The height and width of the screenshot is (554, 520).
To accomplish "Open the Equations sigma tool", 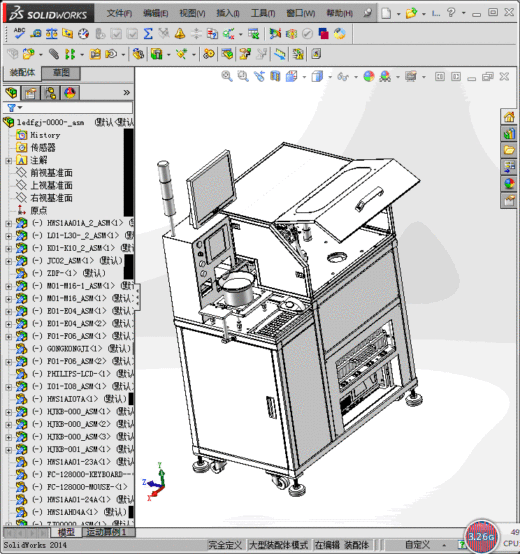I will coord(148,34).
